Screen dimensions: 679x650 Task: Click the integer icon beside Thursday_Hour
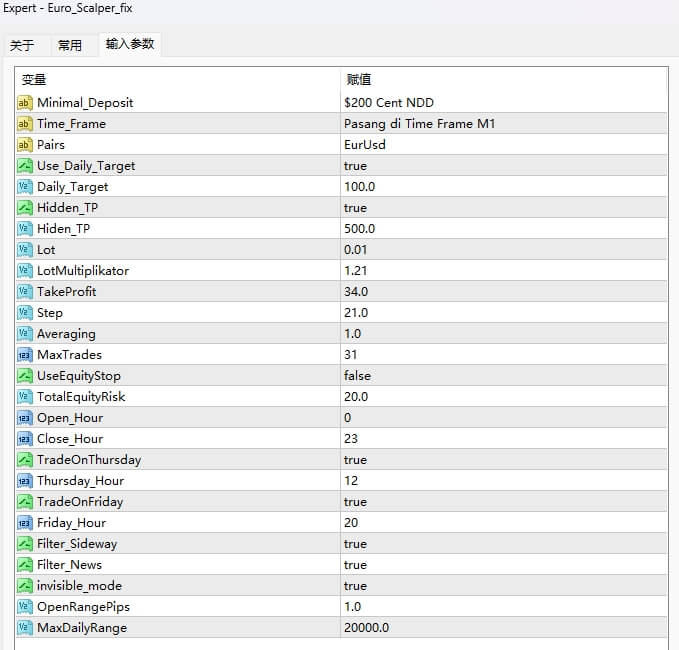[x=25, y=481]
